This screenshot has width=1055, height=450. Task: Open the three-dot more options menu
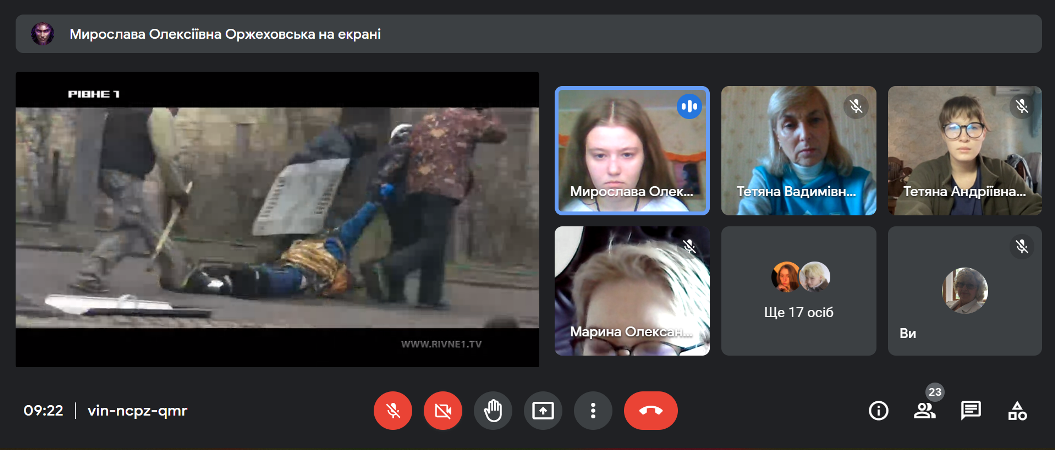593,410
